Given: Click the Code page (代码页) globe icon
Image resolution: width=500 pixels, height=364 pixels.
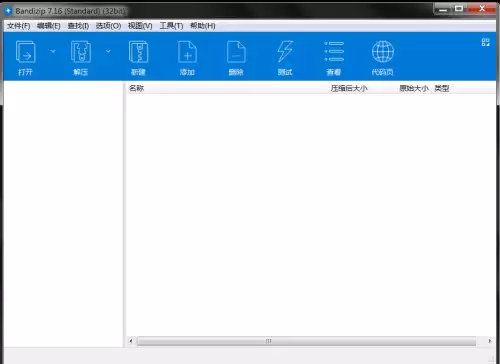Looking at the screenshot, I should (x=383, y=52).
